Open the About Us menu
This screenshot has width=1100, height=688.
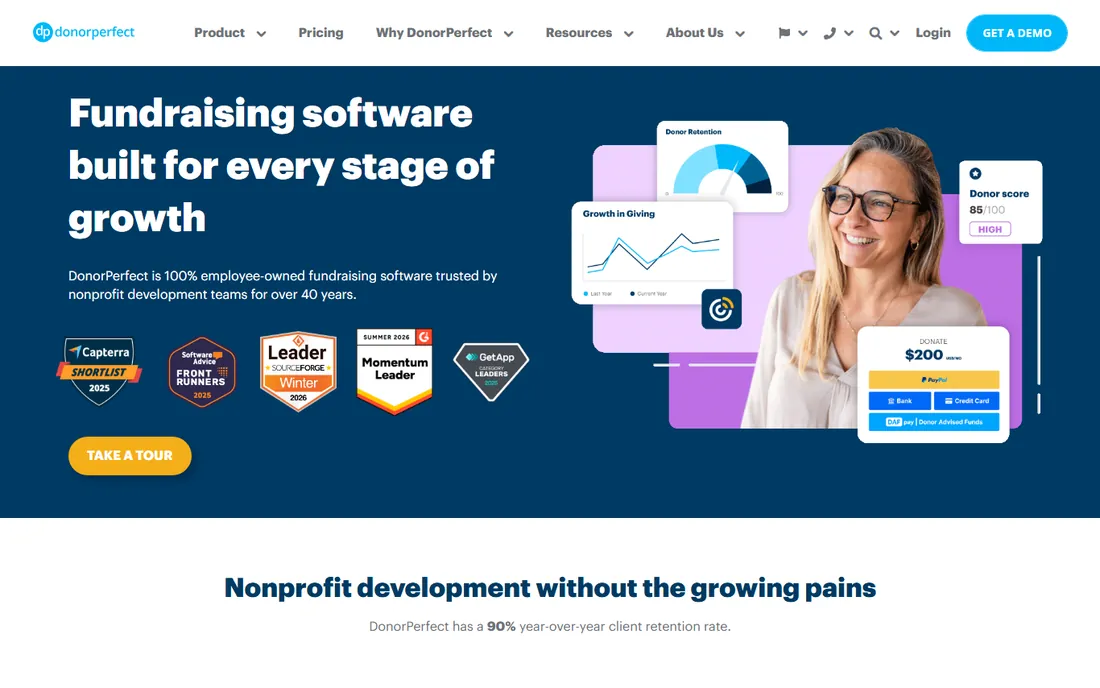[695, 33]
